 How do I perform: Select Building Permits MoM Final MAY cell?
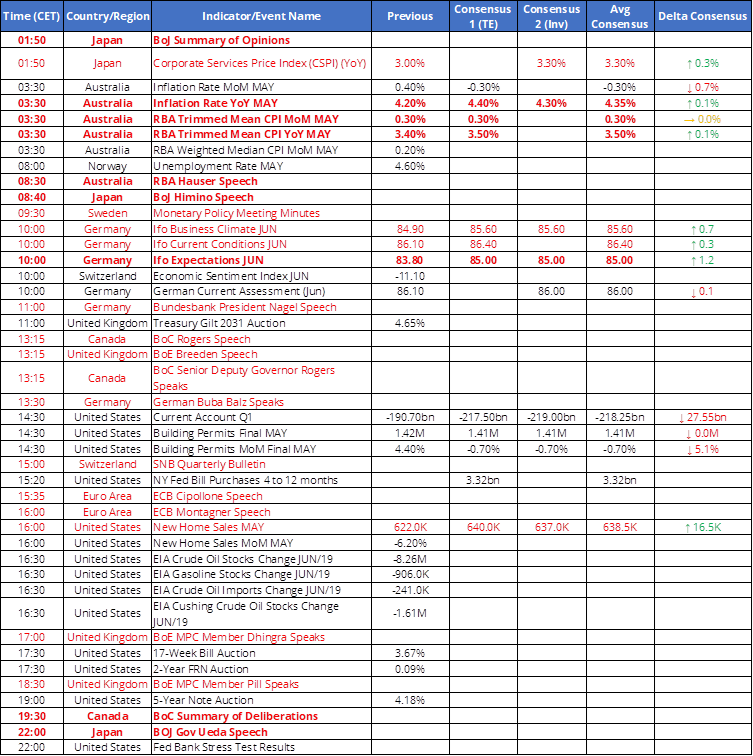(261, 449)
